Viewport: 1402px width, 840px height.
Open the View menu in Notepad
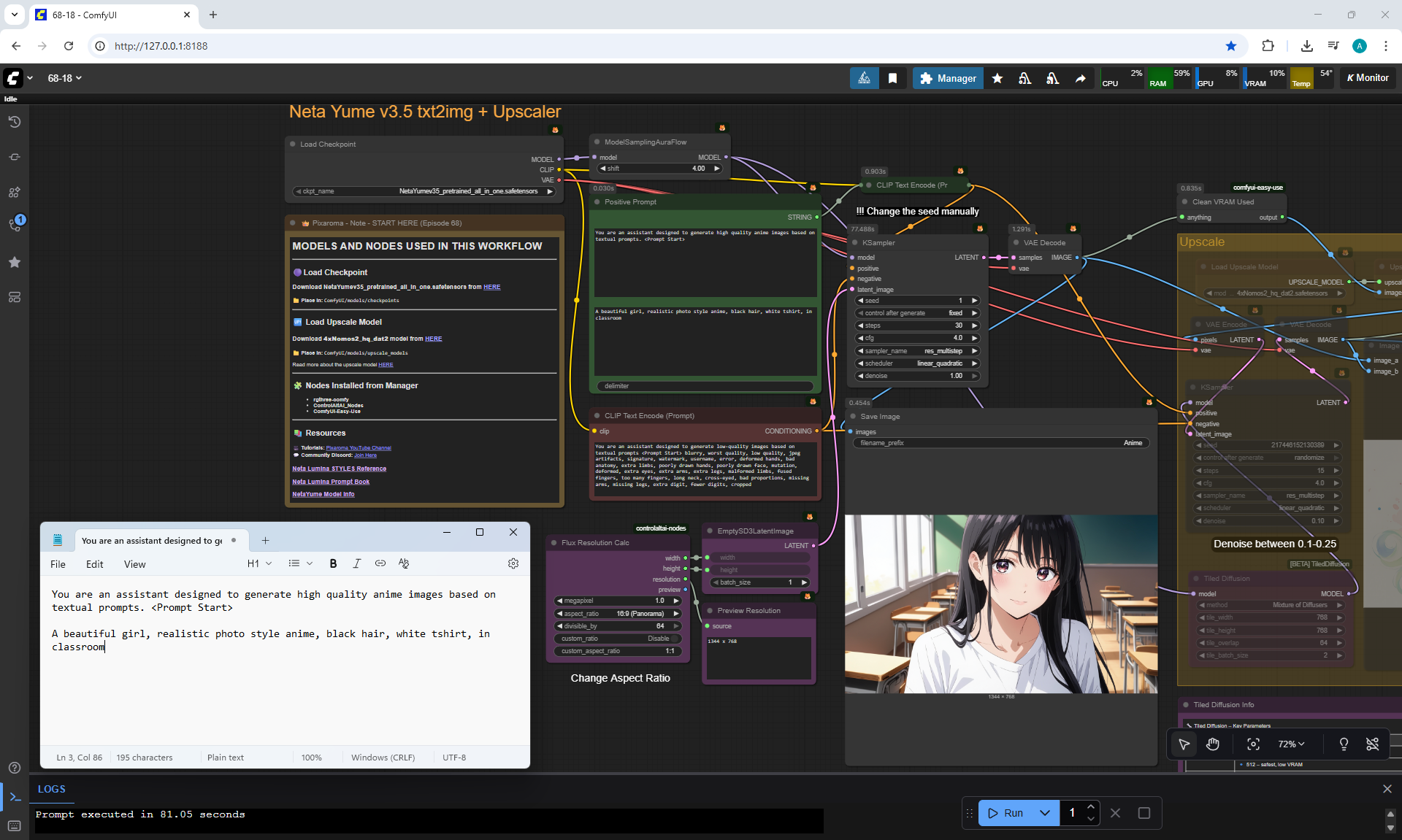pyautogui.click(x=134, y=564)
